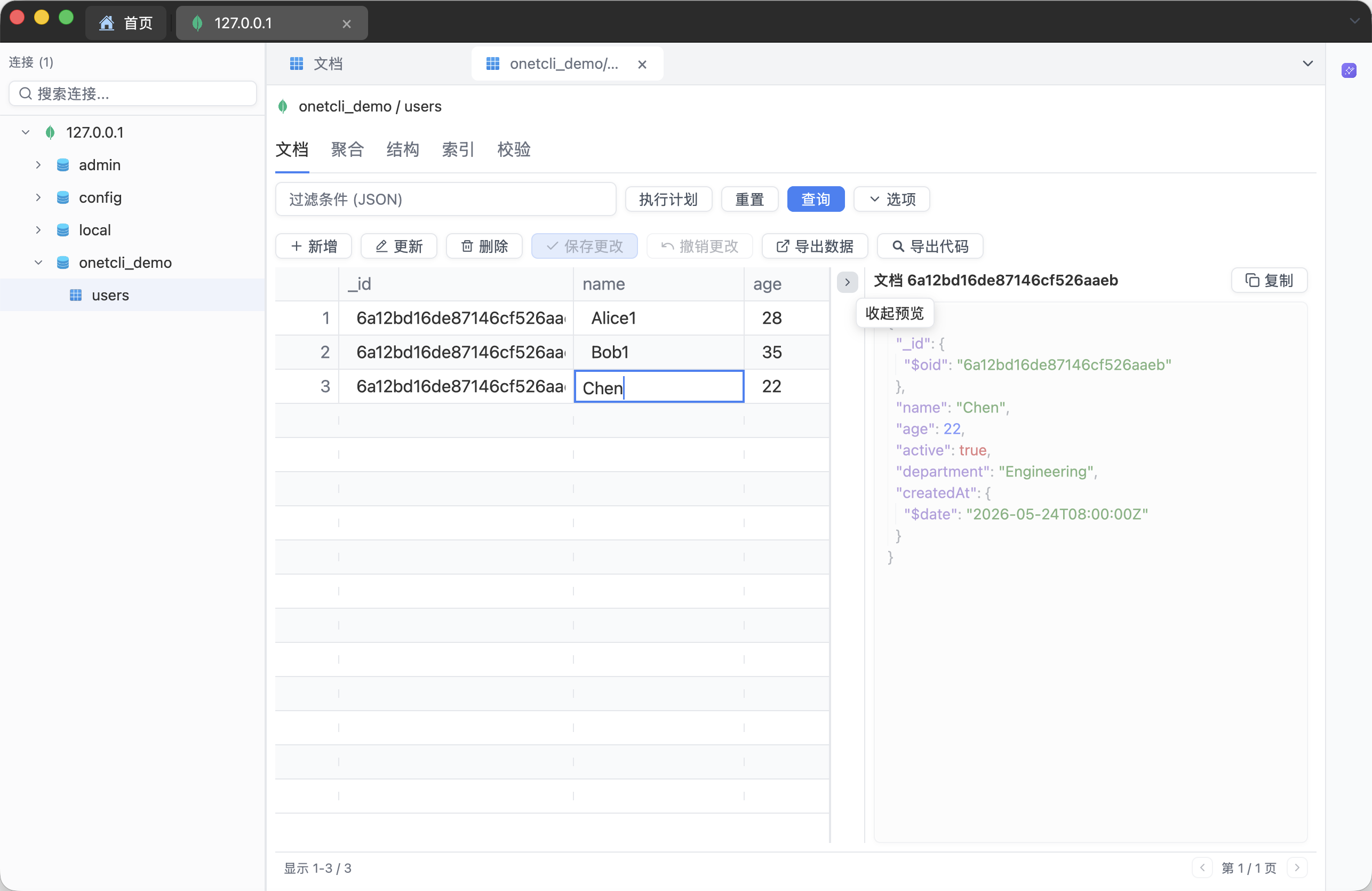
Task: Click the config database icon
Action: (x=63, y=197)
